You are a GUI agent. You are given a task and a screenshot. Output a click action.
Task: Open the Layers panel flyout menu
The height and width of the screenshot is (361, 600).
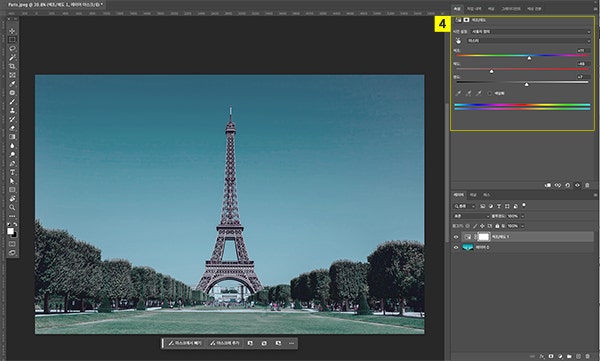point(595,195)
